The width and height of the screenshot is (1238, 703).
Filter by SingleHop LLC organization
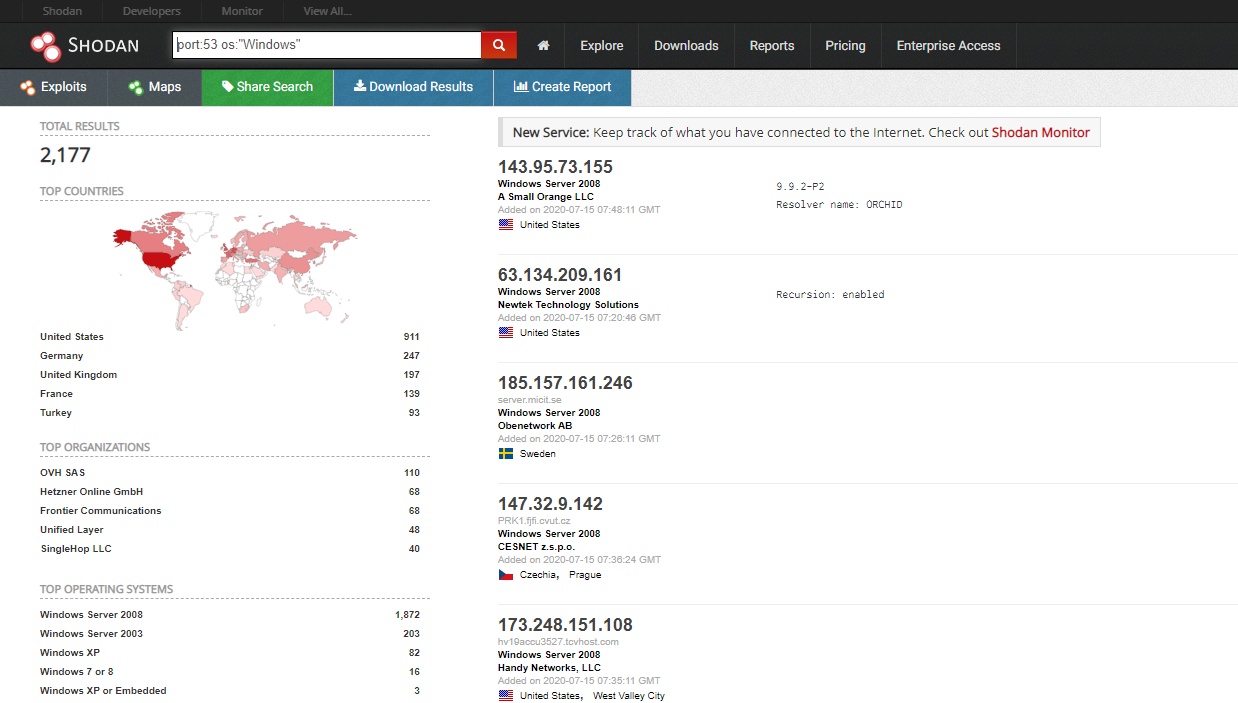76,549
